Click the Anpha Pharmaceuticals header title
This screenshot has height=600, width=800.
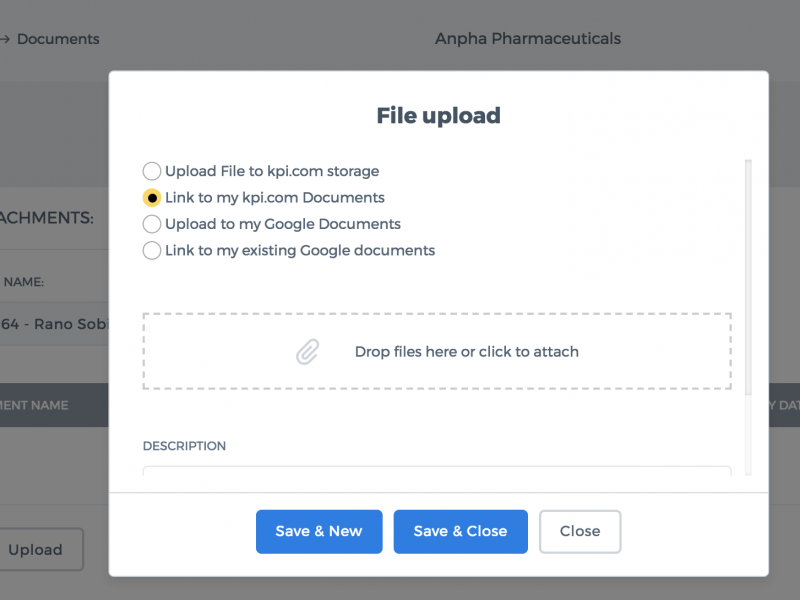pyautogui.click(x=528, y=39)
